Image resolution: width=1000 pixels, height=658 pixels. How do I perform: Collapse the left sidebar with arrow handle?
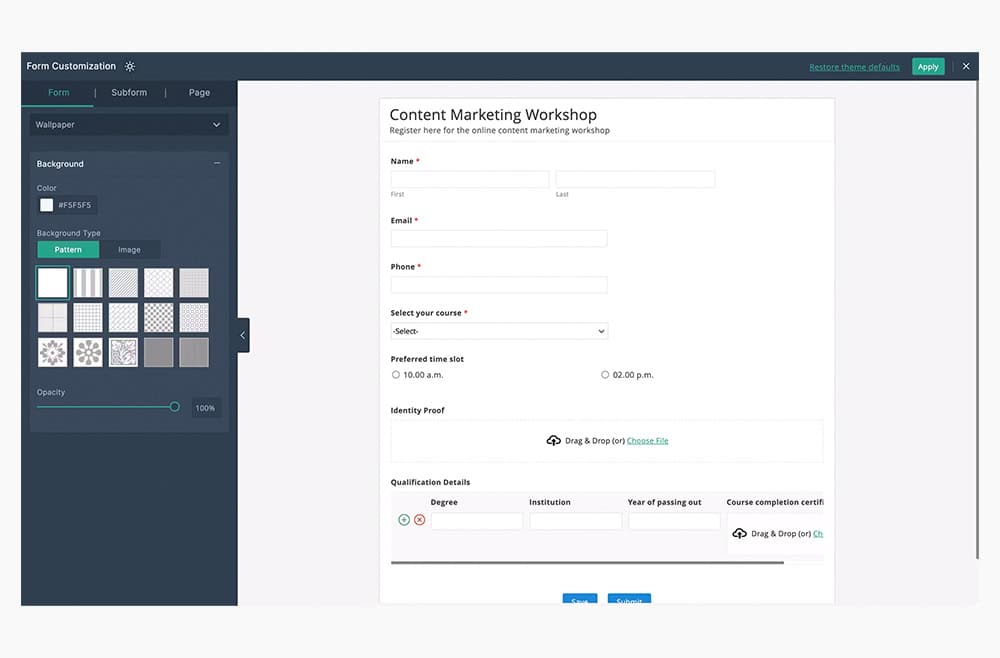(x=243, y=335)
